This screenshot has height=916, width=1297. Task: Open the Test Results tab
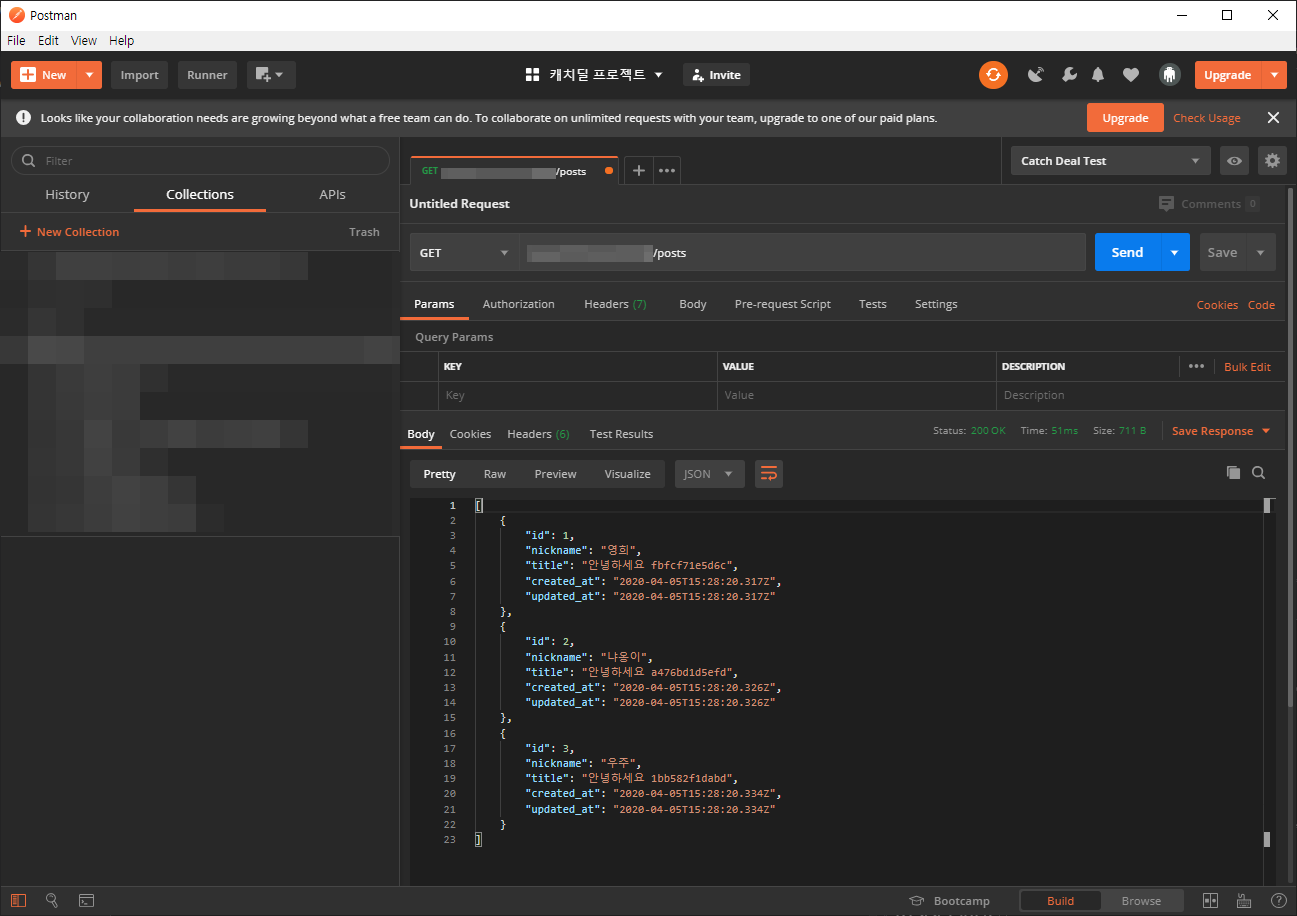(621, 434)
